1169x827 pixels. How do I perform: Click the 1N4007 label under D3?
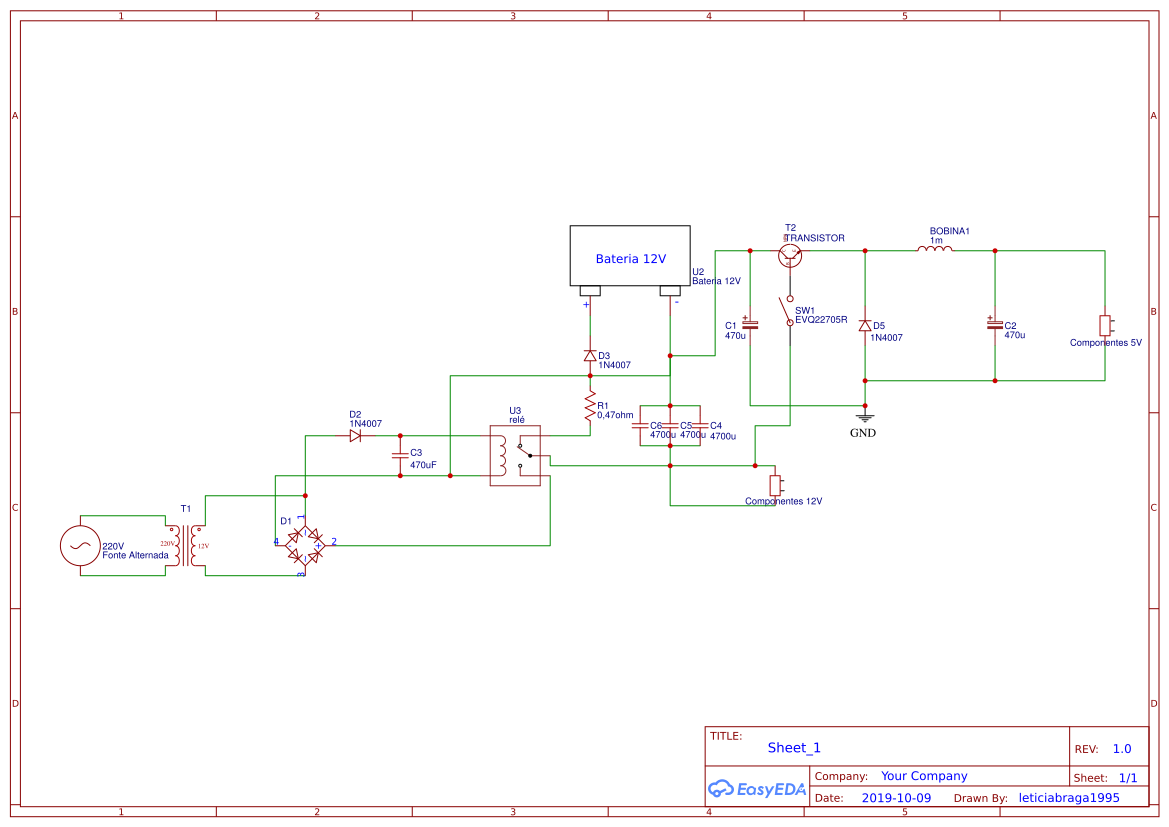pyautogui.click(x=614, y=365)
